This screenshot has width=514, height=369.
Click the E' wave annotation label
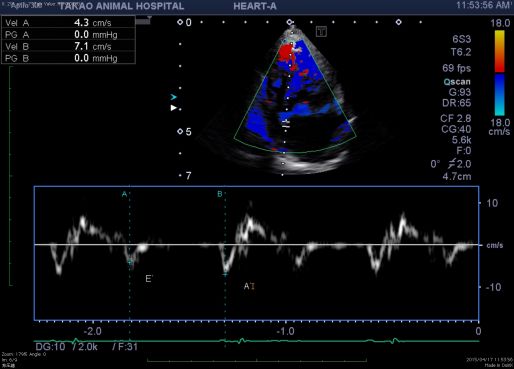click(x=149, y=279)
